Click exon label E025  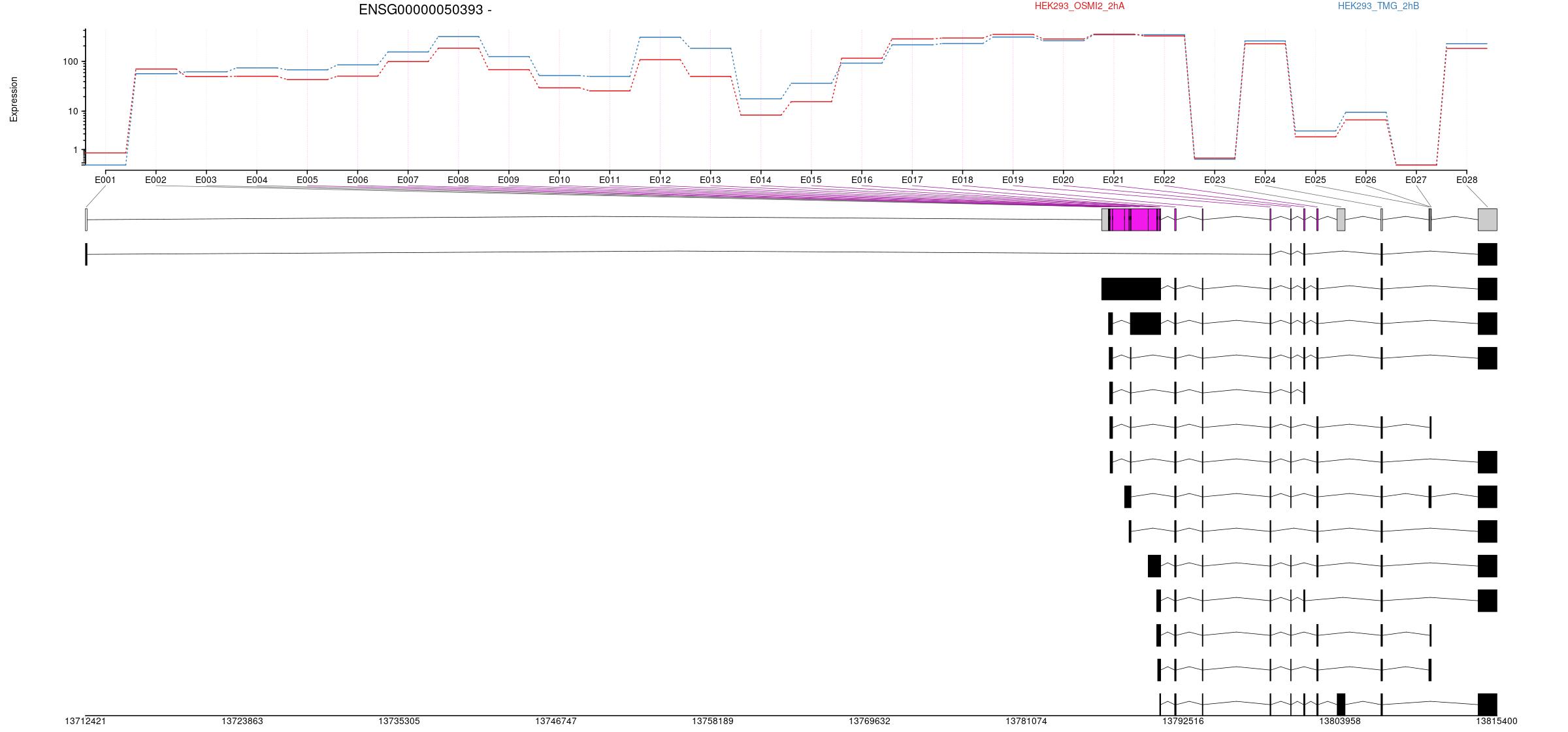[1315, 180]
